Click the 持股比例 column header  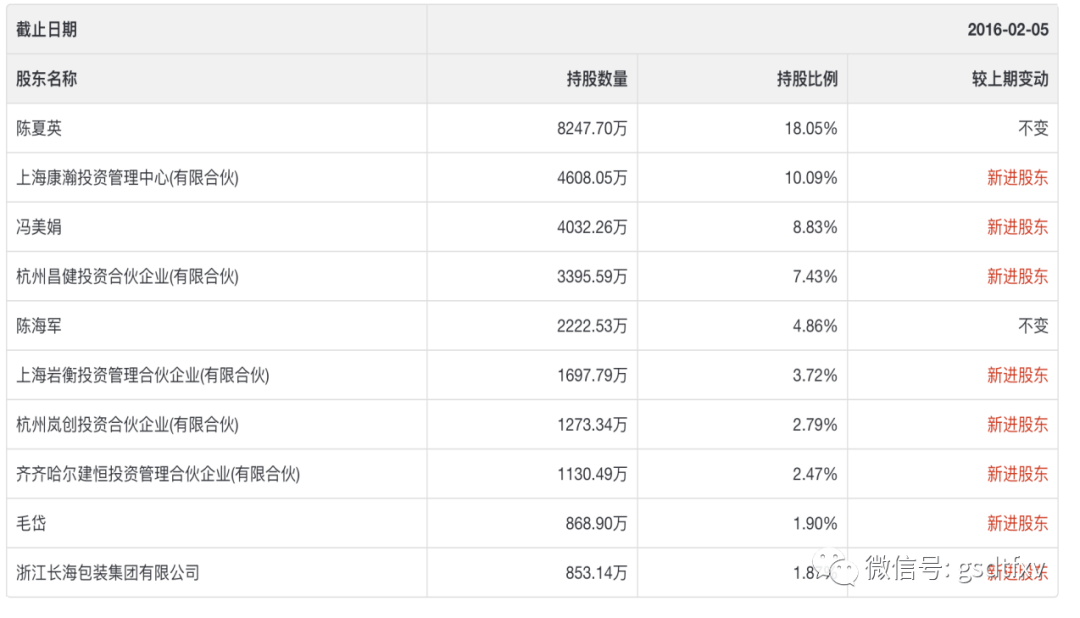pyautogui.click(x=807, y=79)
